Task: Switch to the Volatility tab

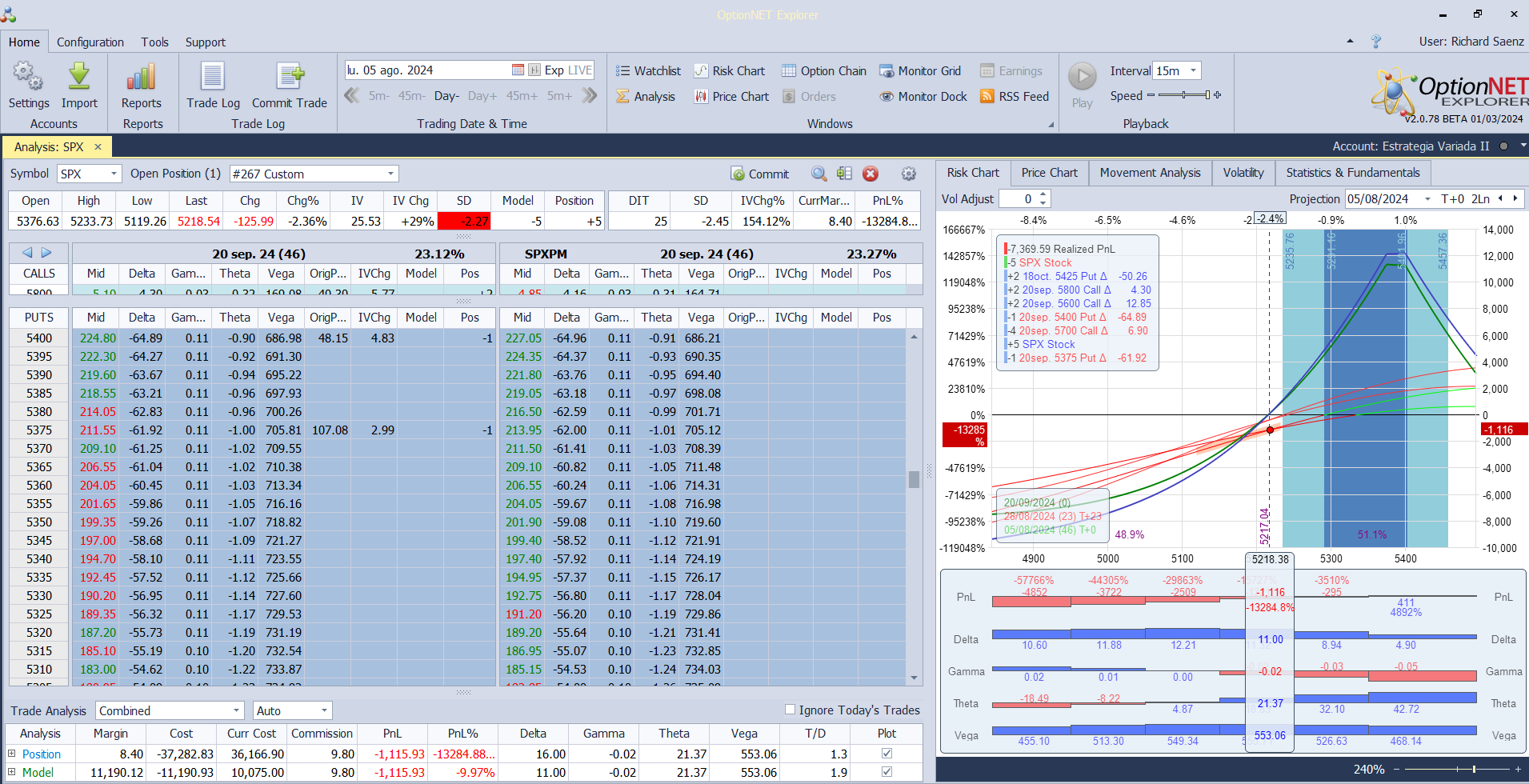Action: (x=1243, y=173)
